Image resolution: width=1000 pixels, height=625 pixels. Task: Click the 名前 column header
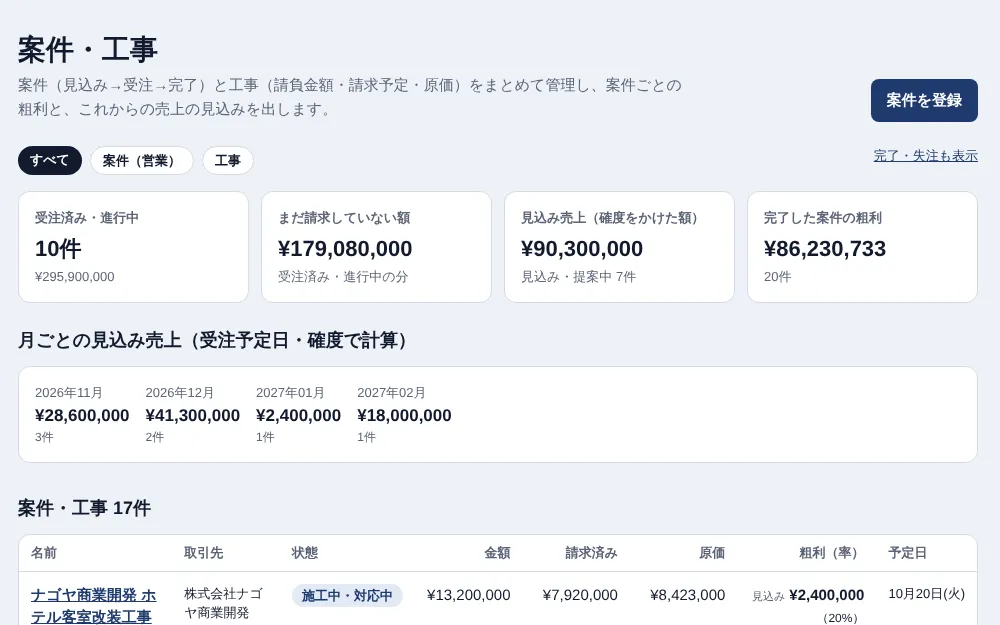coord(44,553)
